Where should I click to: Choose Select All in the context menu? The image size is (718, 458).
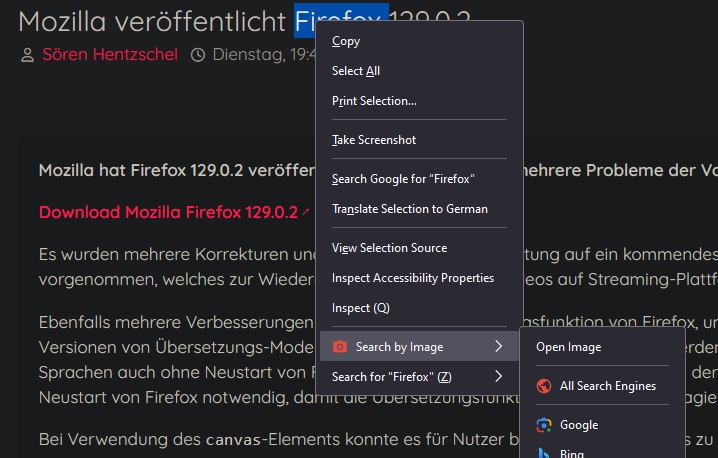(356, 71)
